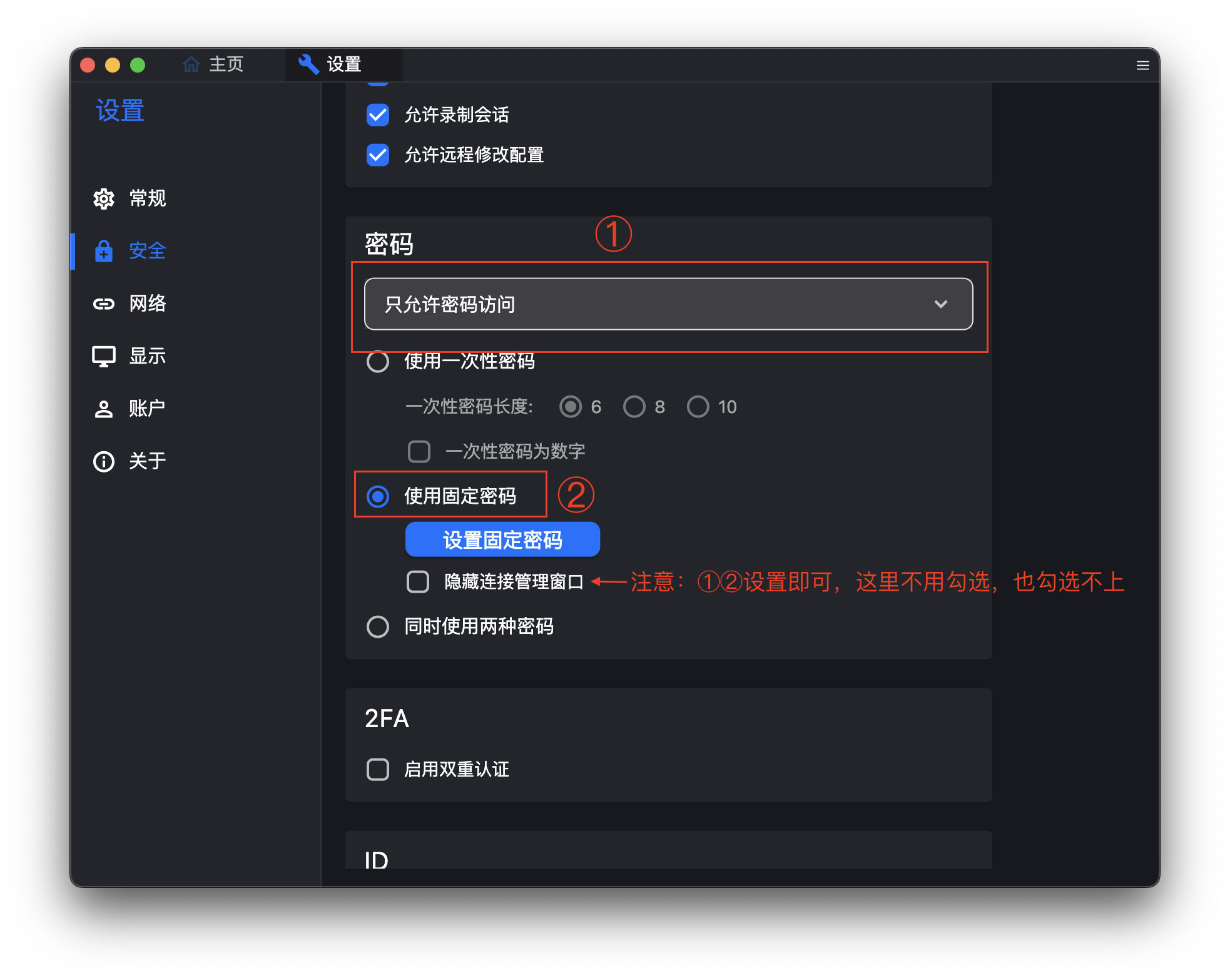This screenshot has height=980, width=1230.
Task: Check 隐藏连接管理窗口 checkbox
Action: tap(418, 581)
